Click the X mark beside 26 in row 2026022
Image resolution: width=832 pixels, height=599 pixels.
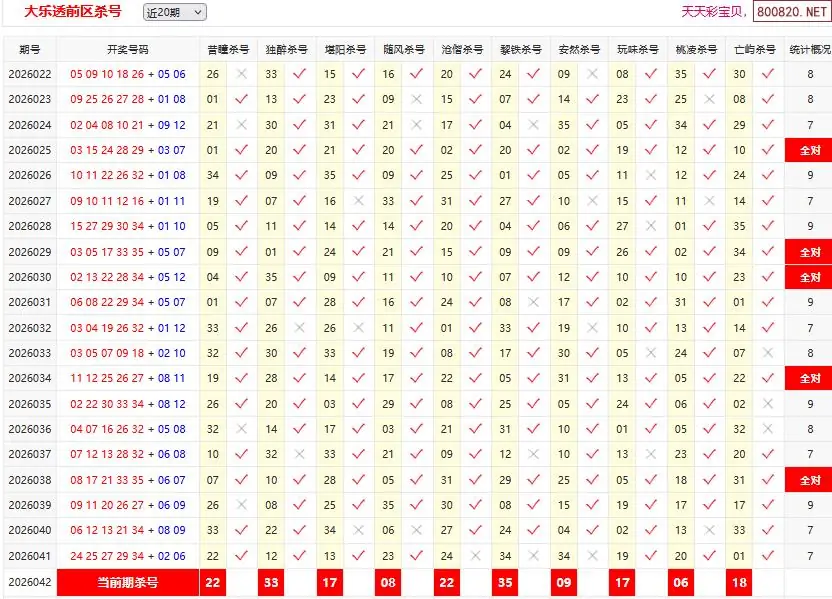click(241, 74)
